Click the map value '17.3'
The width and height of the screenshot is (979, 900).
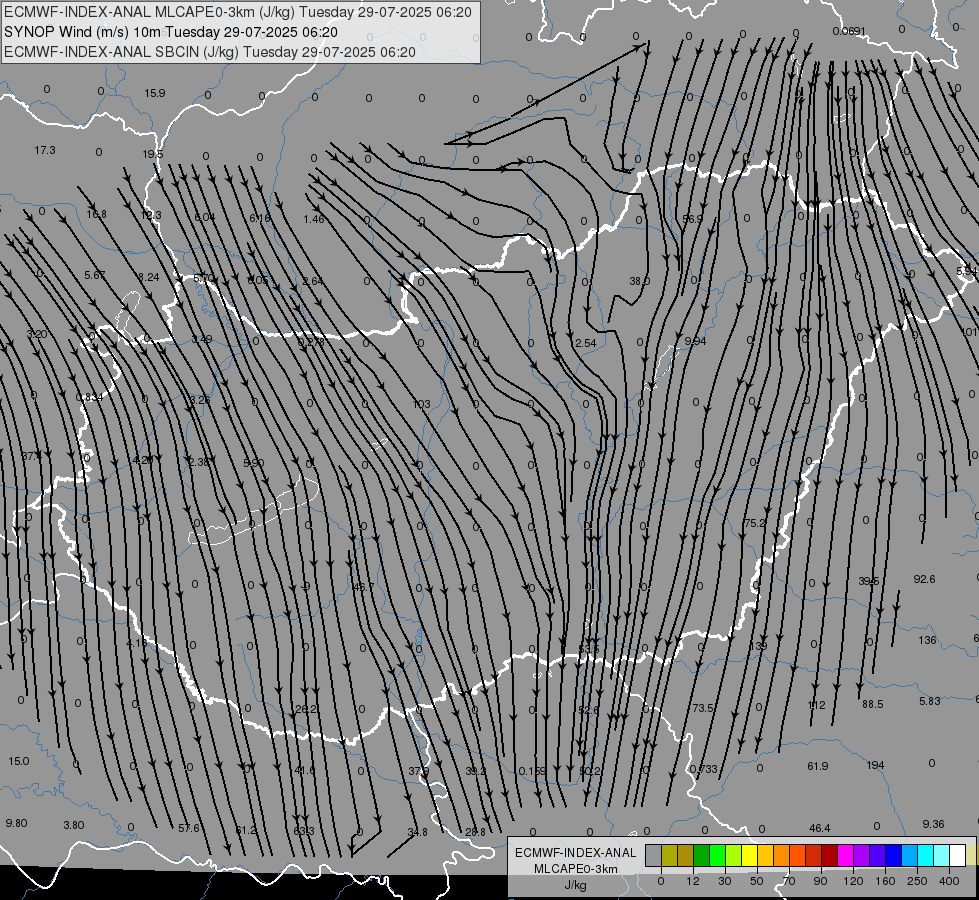click(x=45, y=150)
